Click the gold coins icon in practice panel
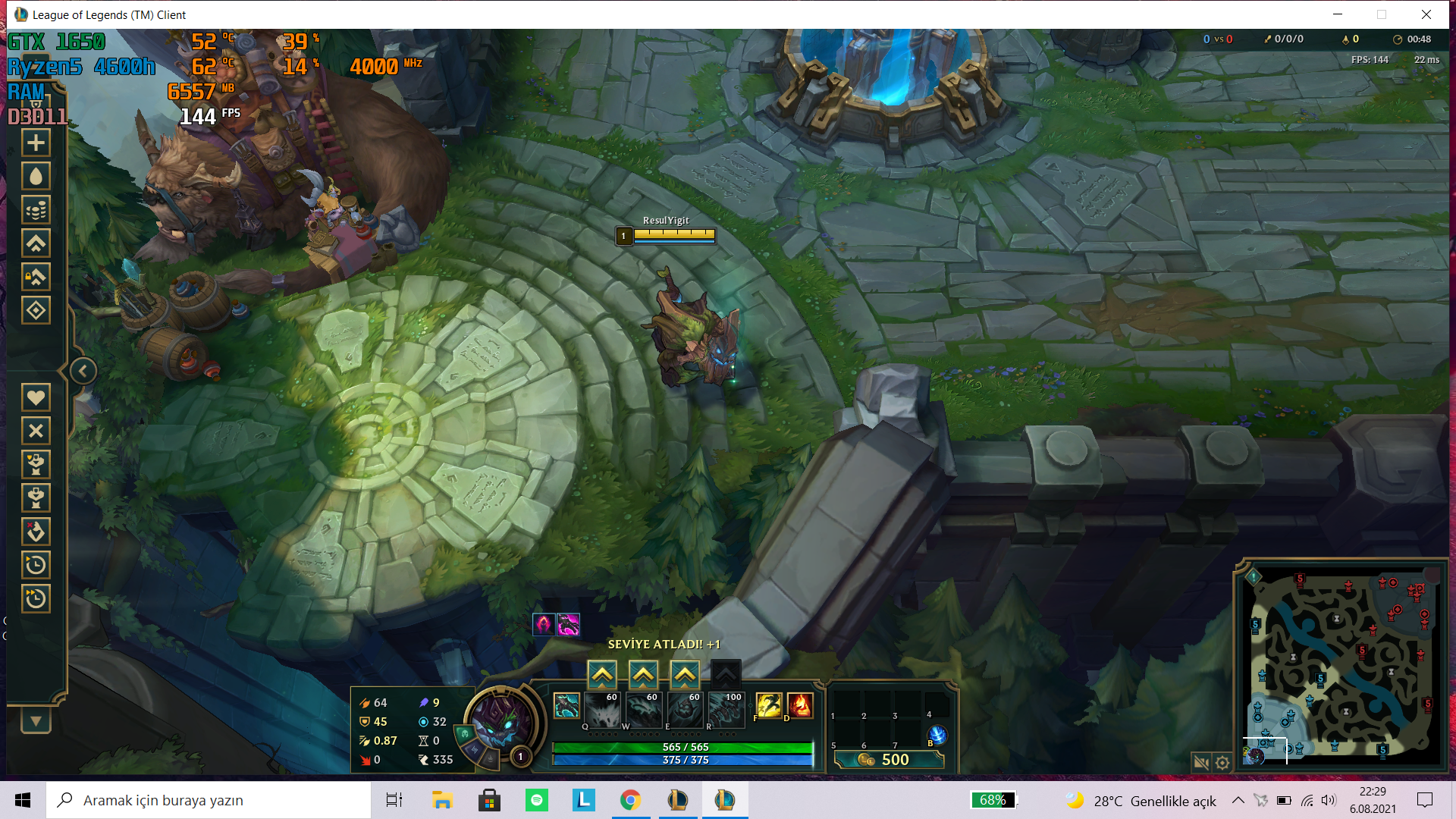The image size is (1456, 819). click(x=36, y=210)
